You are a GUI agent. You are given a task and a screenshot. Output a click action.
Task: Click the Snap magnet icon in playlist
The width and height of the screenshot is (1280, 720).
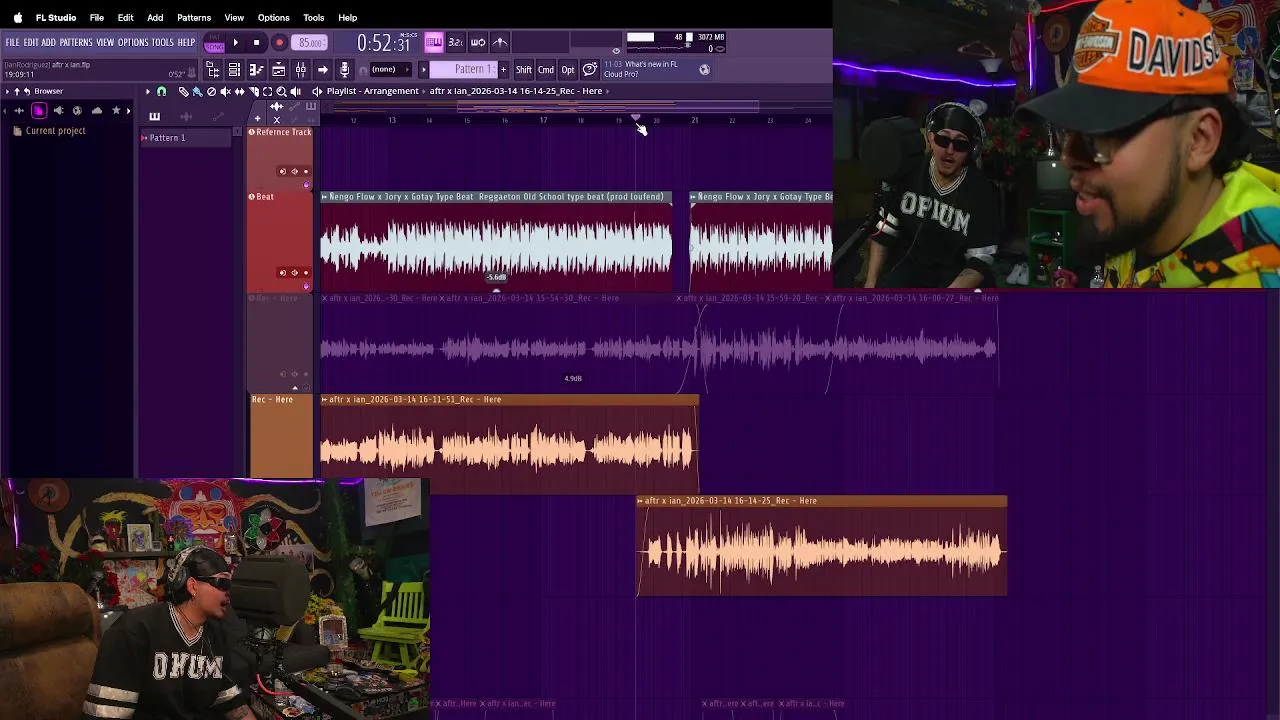pos(161,91)
